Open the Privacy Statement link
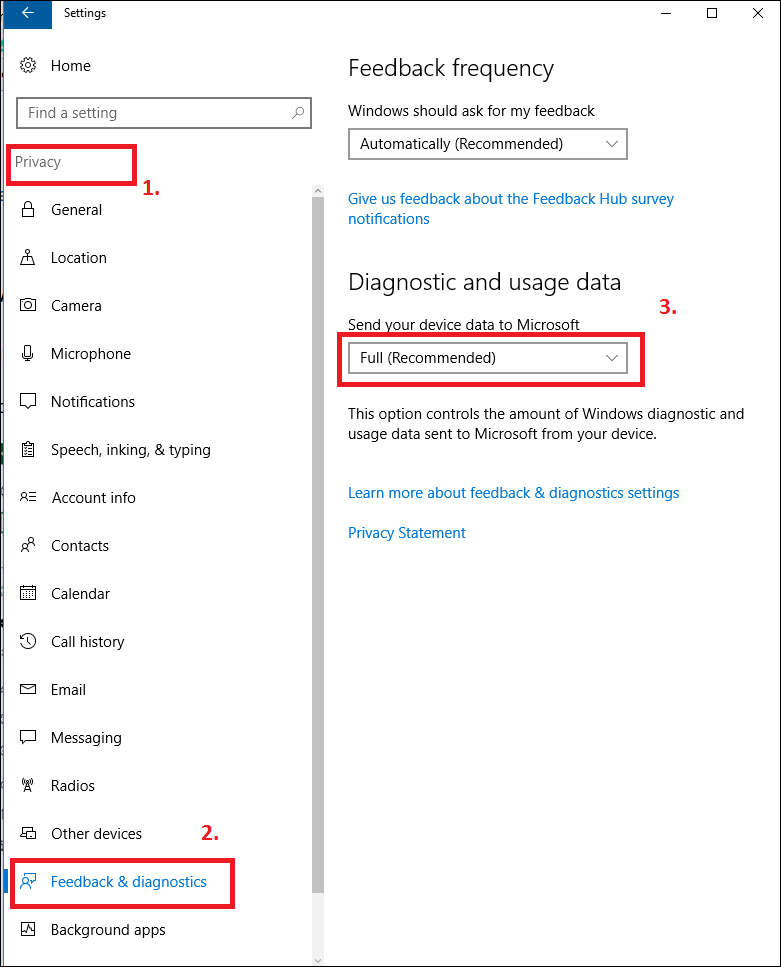The height and width of the screenshot is (967, 781). click(x=407, y=533)
